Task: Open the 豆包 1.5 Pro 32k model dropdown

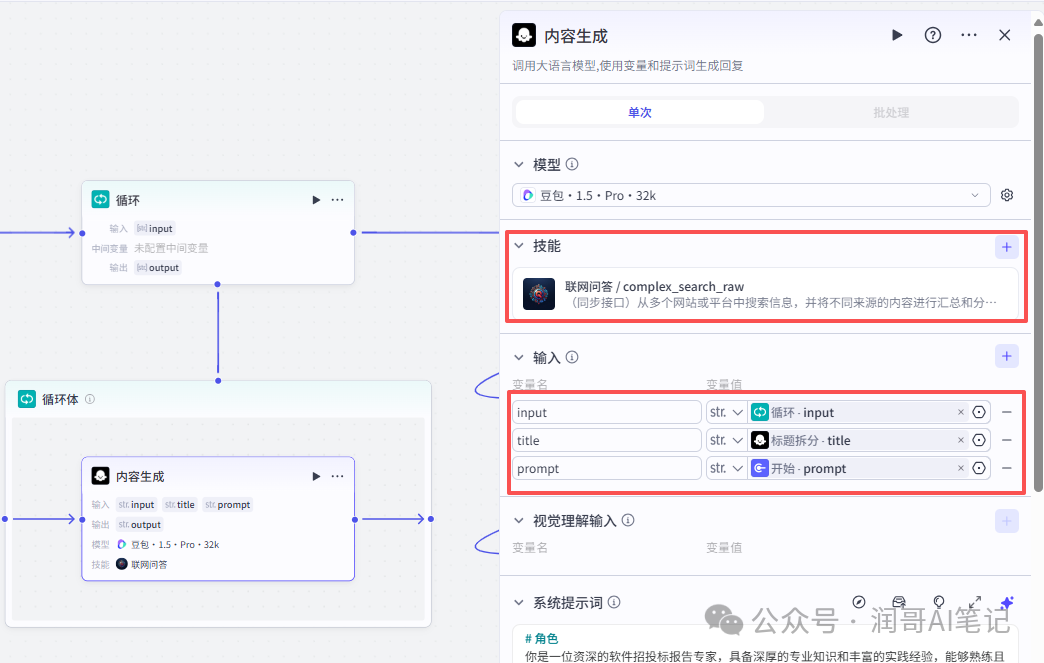Action: [751, 196]
